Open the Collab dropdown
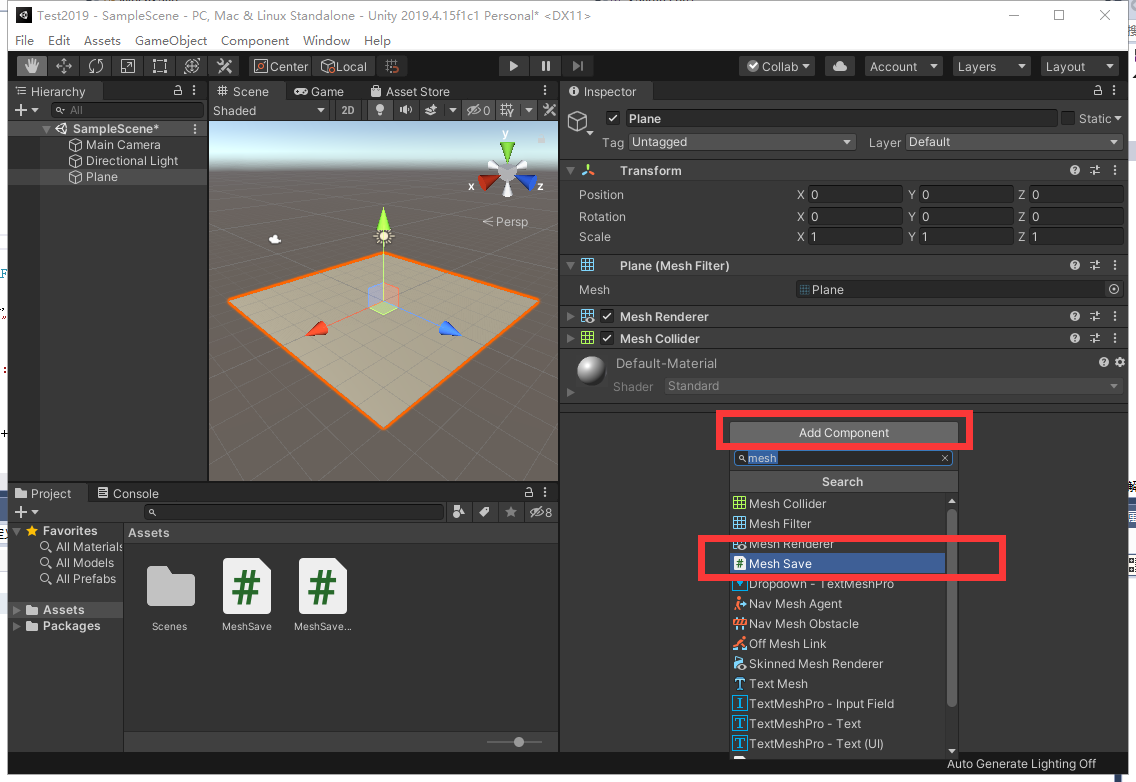 778,66
